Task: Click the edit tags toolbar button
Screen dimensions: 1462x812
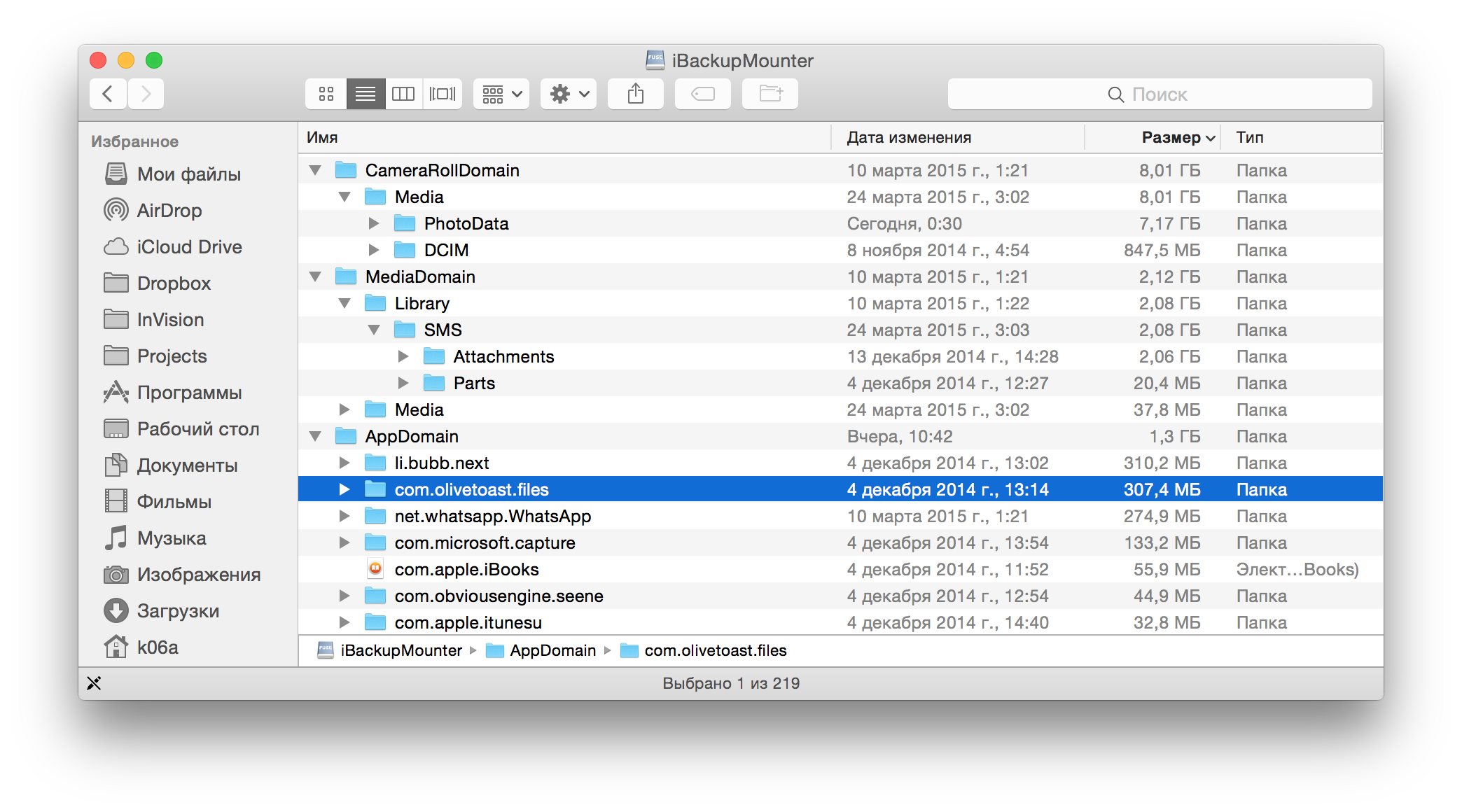Action: point(702,94)
